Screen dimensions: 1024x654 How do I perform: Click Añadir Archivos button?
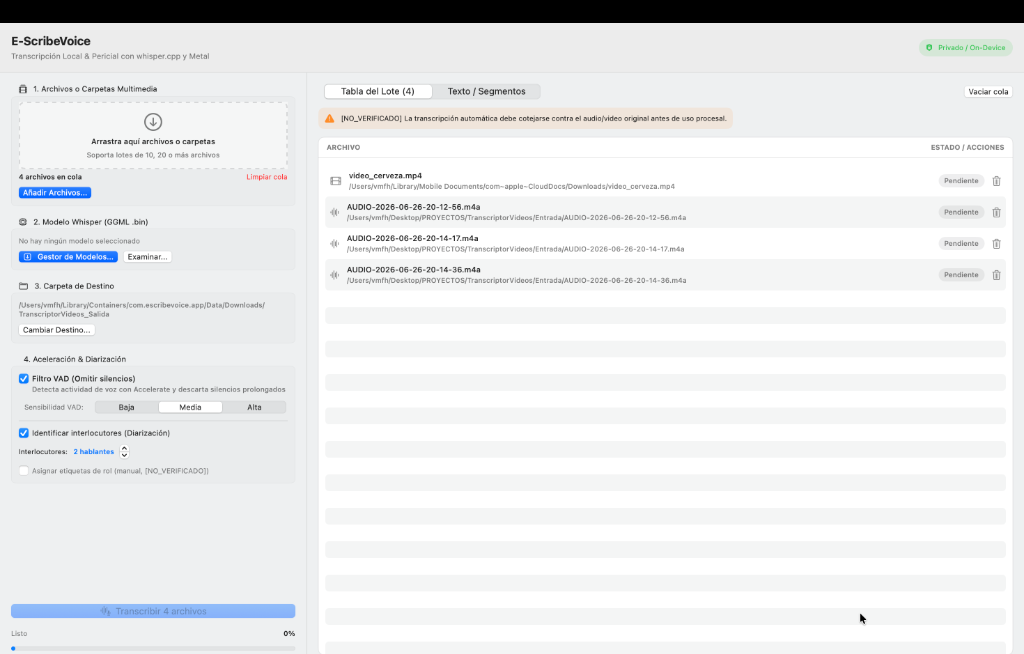pyautogui.click(x=55, y=193)
